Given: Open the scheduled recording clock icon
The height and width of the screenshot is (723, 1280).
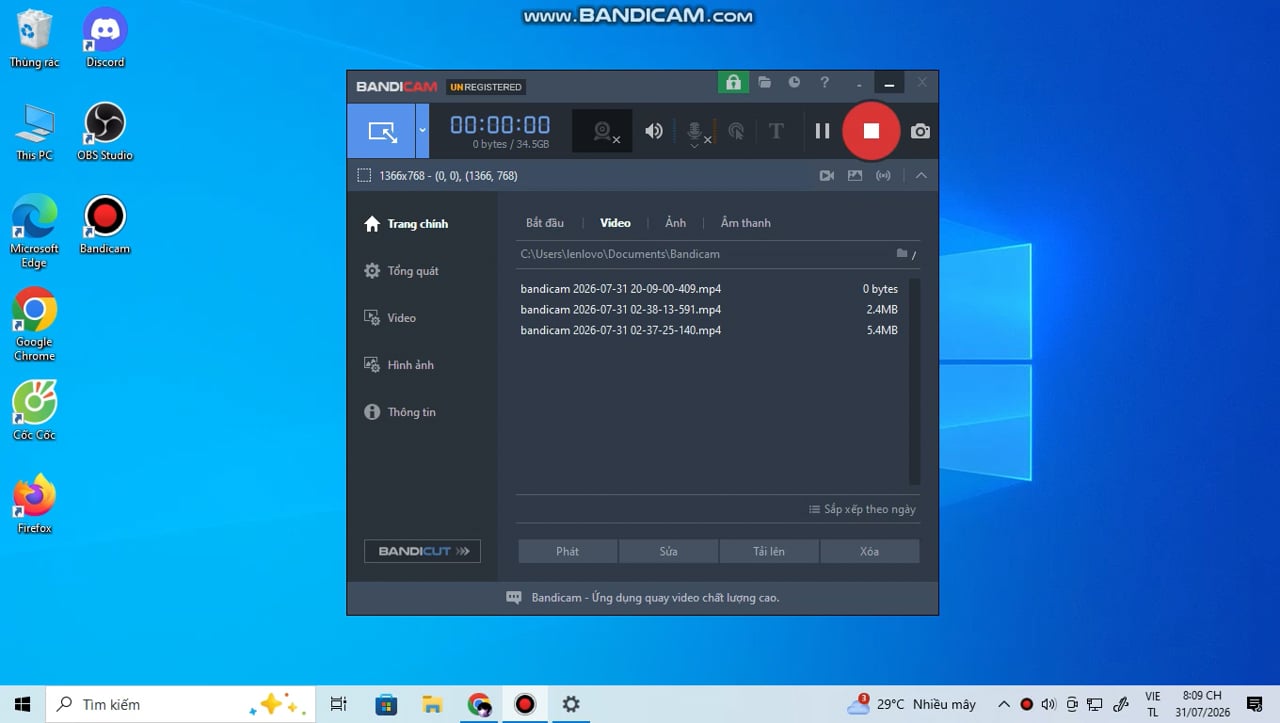Looking at the screenshot, I should tap(794, 83).
